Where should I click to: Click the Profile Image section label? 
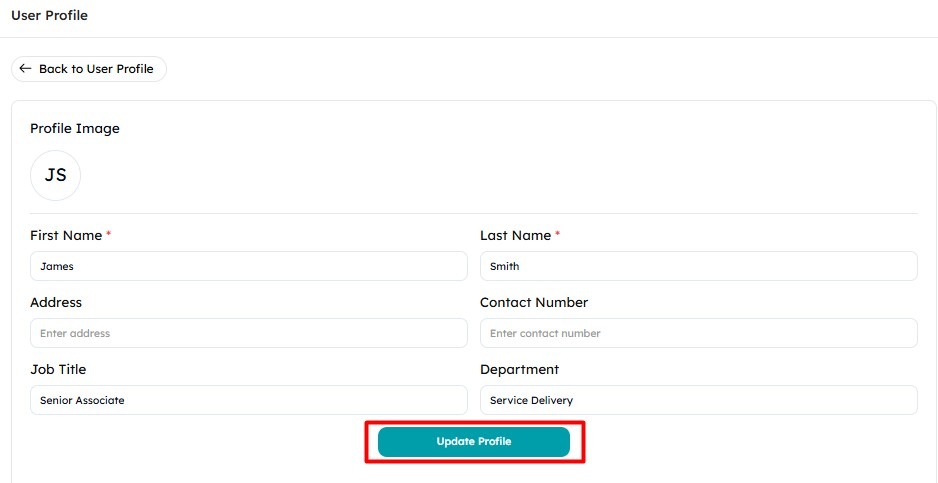[x=75, y=129]
